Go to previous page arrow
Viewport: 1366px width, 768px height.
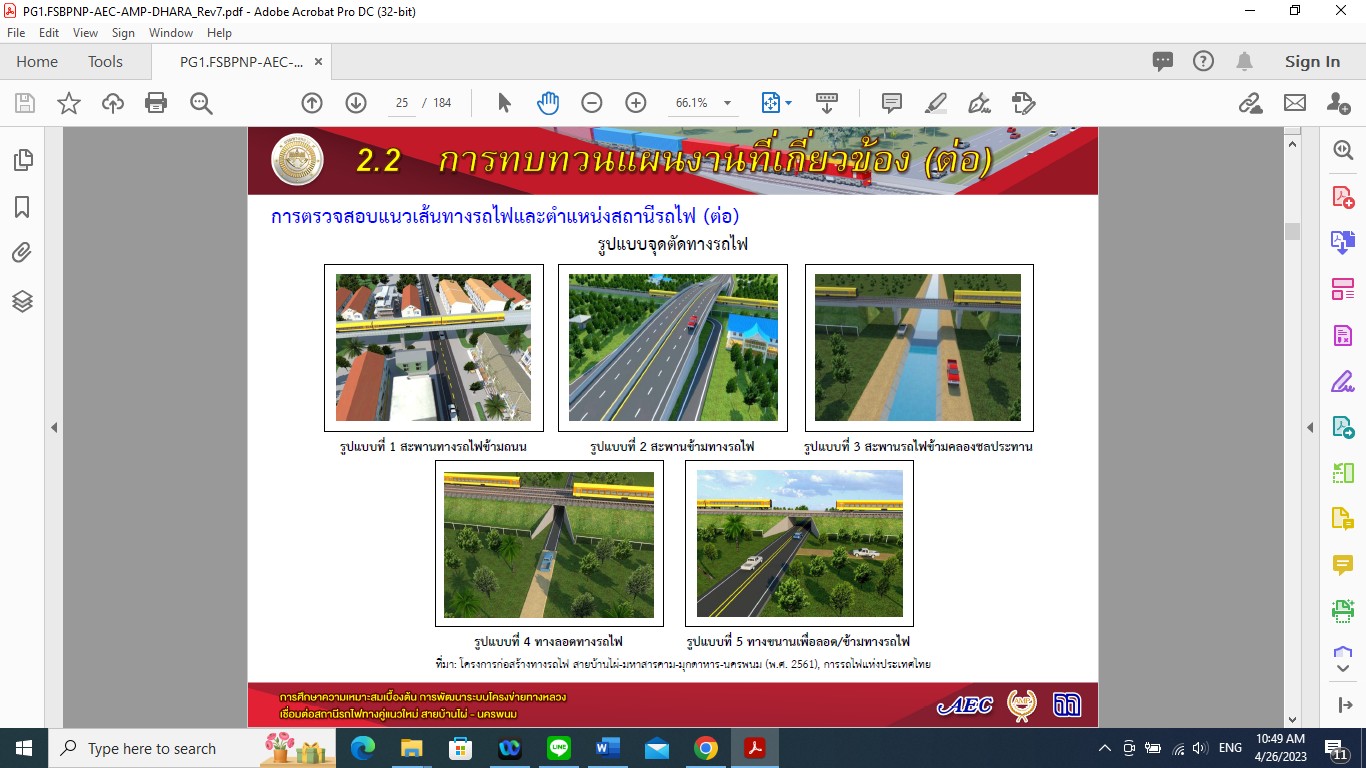coord(312,103)
